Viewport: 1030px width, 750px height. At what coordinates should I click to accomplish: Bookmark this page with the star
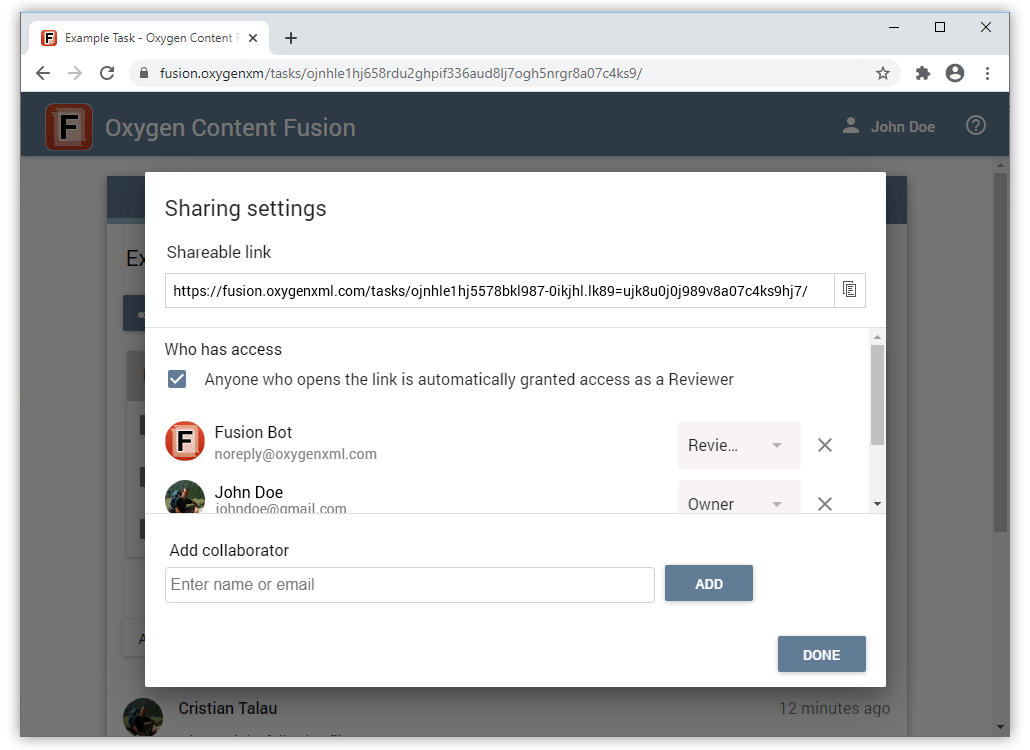click(x=883, y=73)
